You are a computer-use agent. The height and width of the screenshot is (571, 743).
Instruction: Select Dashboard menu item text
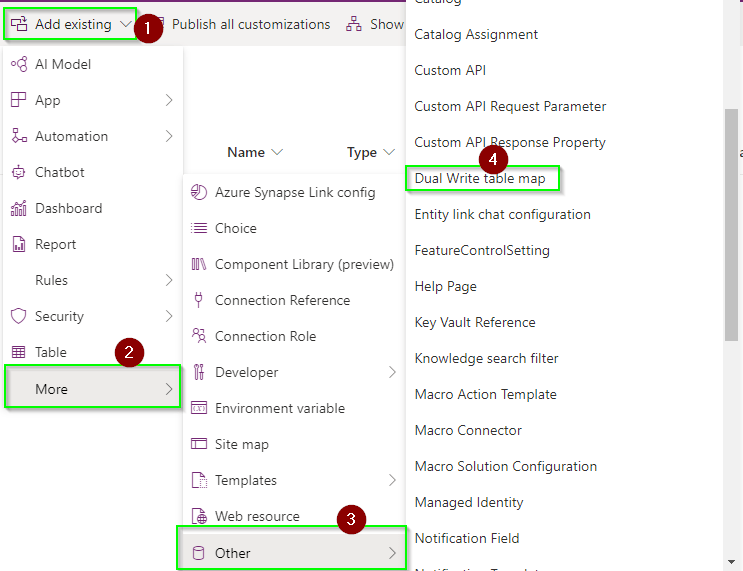pos(68,208)
